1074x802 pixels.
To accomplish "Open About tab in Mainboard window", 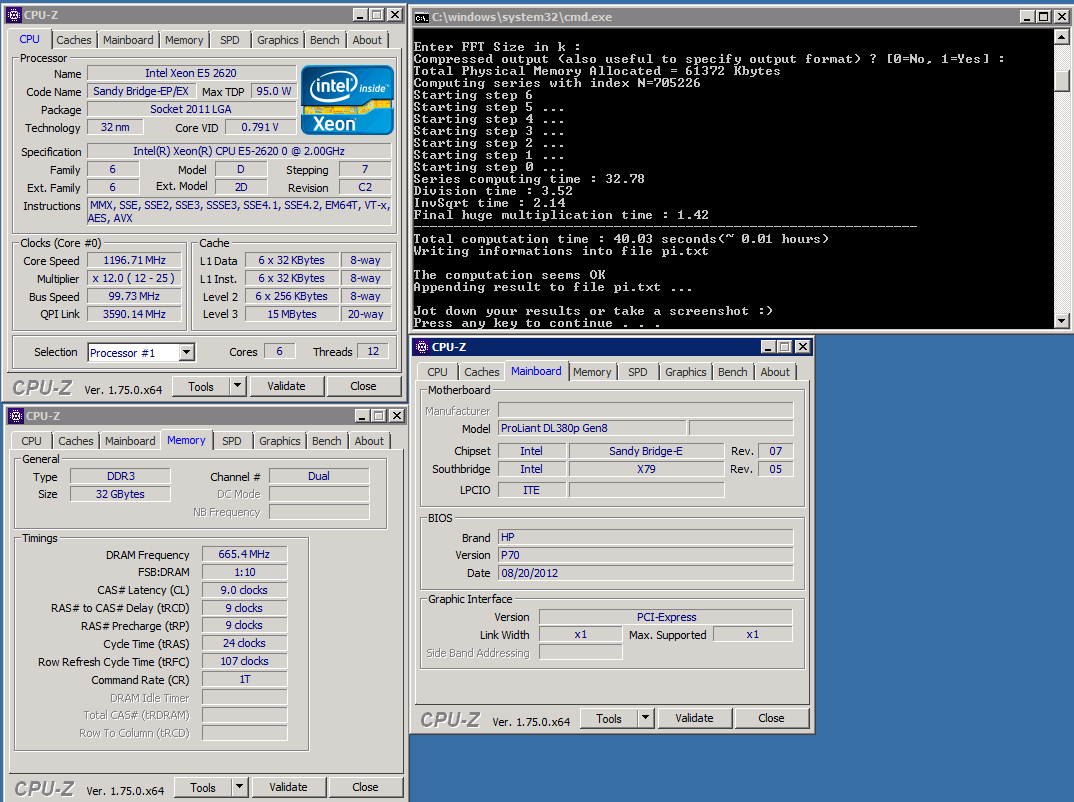I will coord(775,372).
